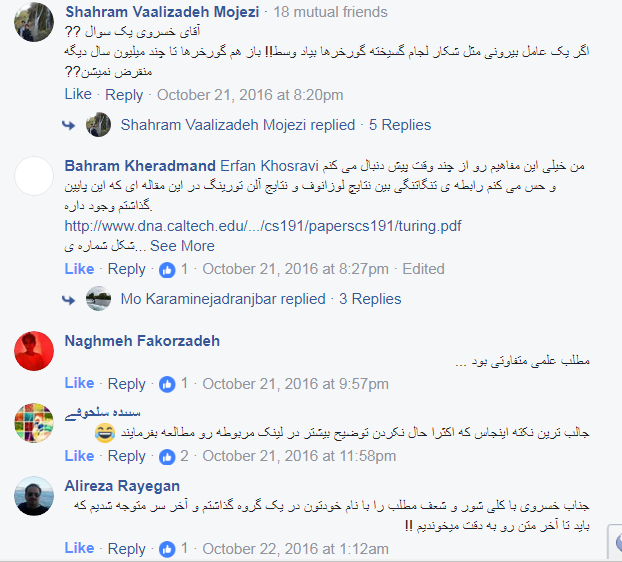Image resolution: width=622 pixels, height=562 pixels.
Task: Open Naghmeh Fakorzadeh's red avatar
Action: coord(34,351)
